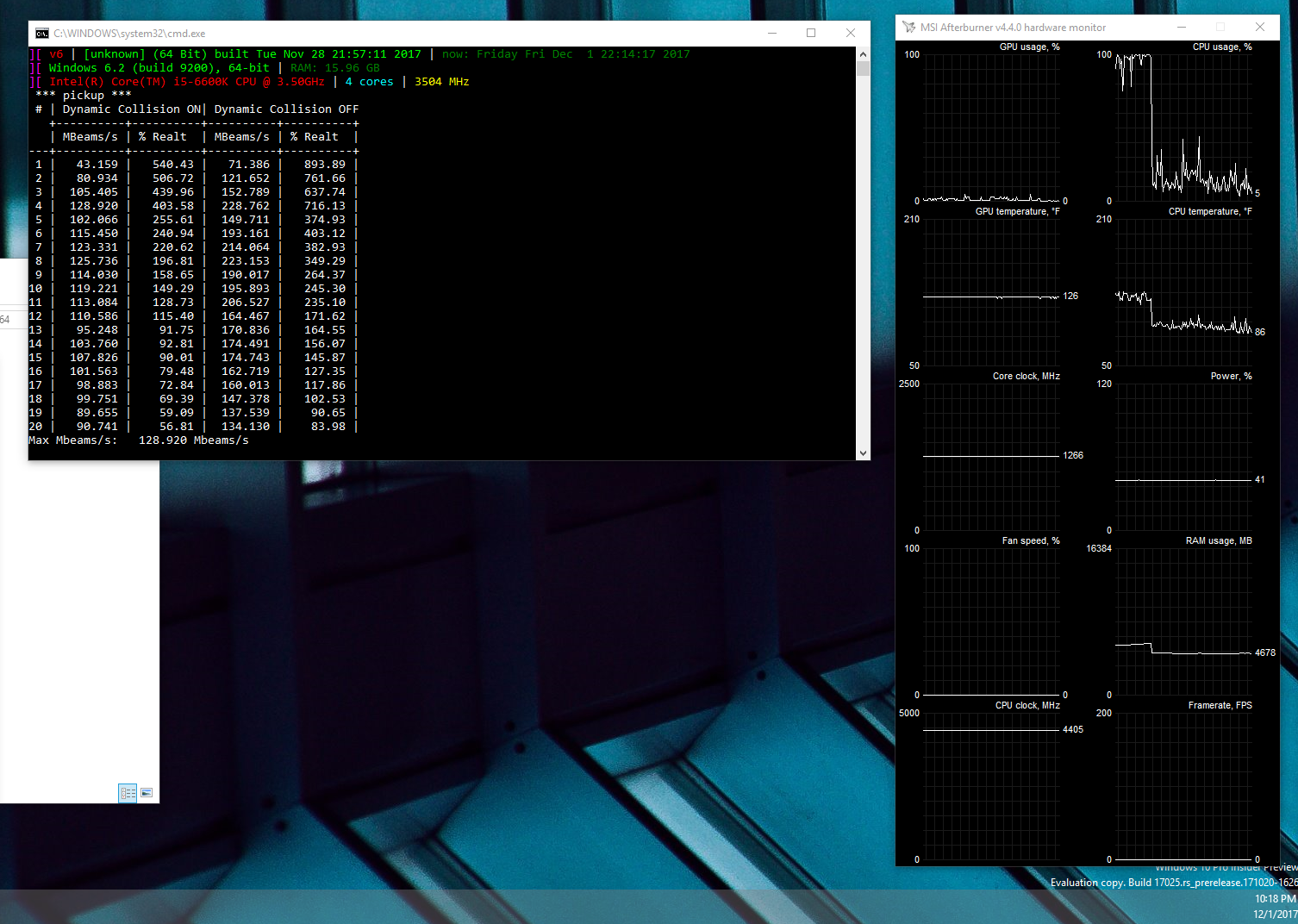Click the cmd title text C:\WINDOWS\system32\cmd.exe
This screenshot has height=924, width=1298.
[129, 34]
